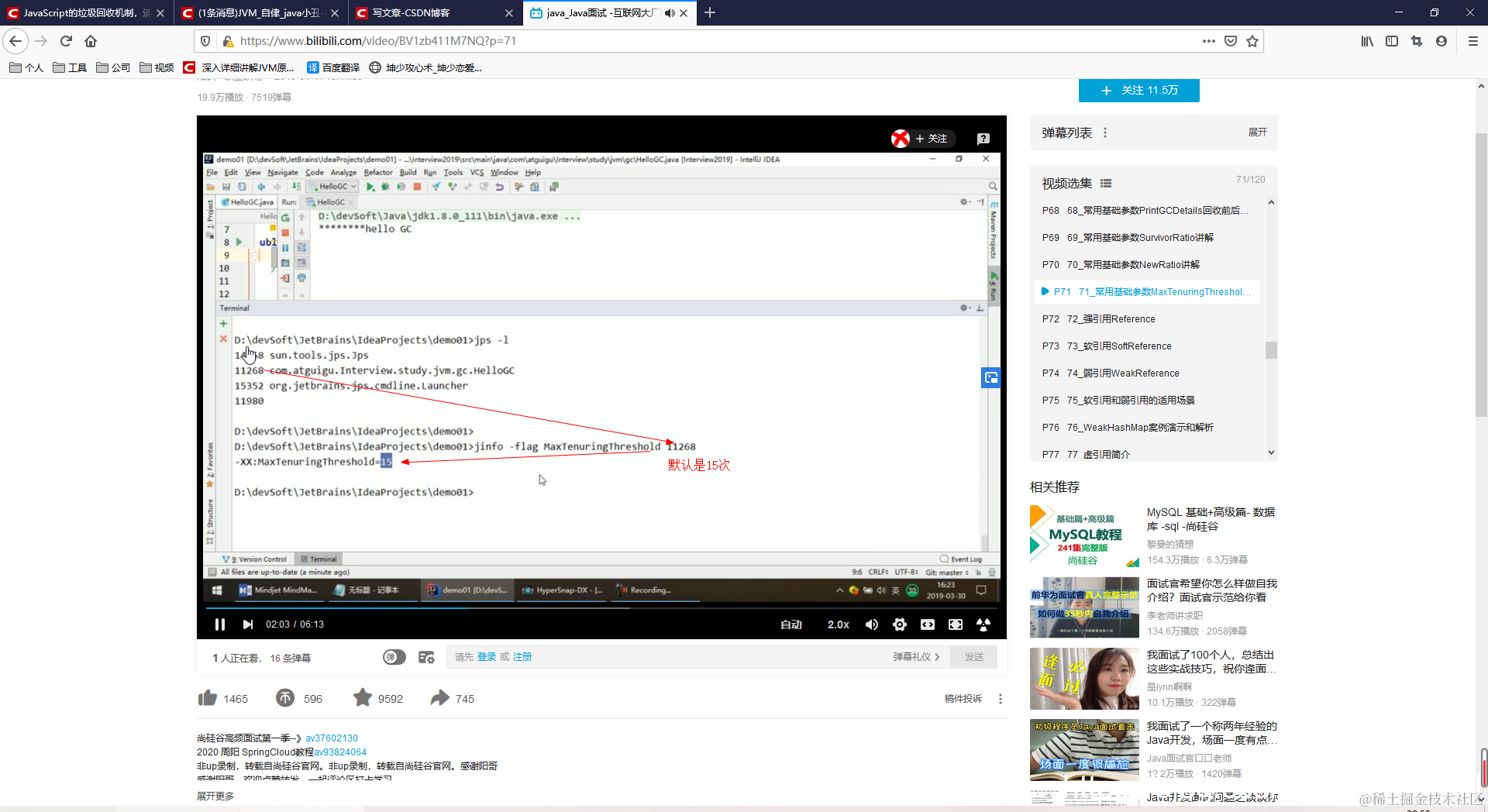Screen dimensions: 1488x812
Task: Open 百度翻译 bookmark
Action: click(333, 67)
